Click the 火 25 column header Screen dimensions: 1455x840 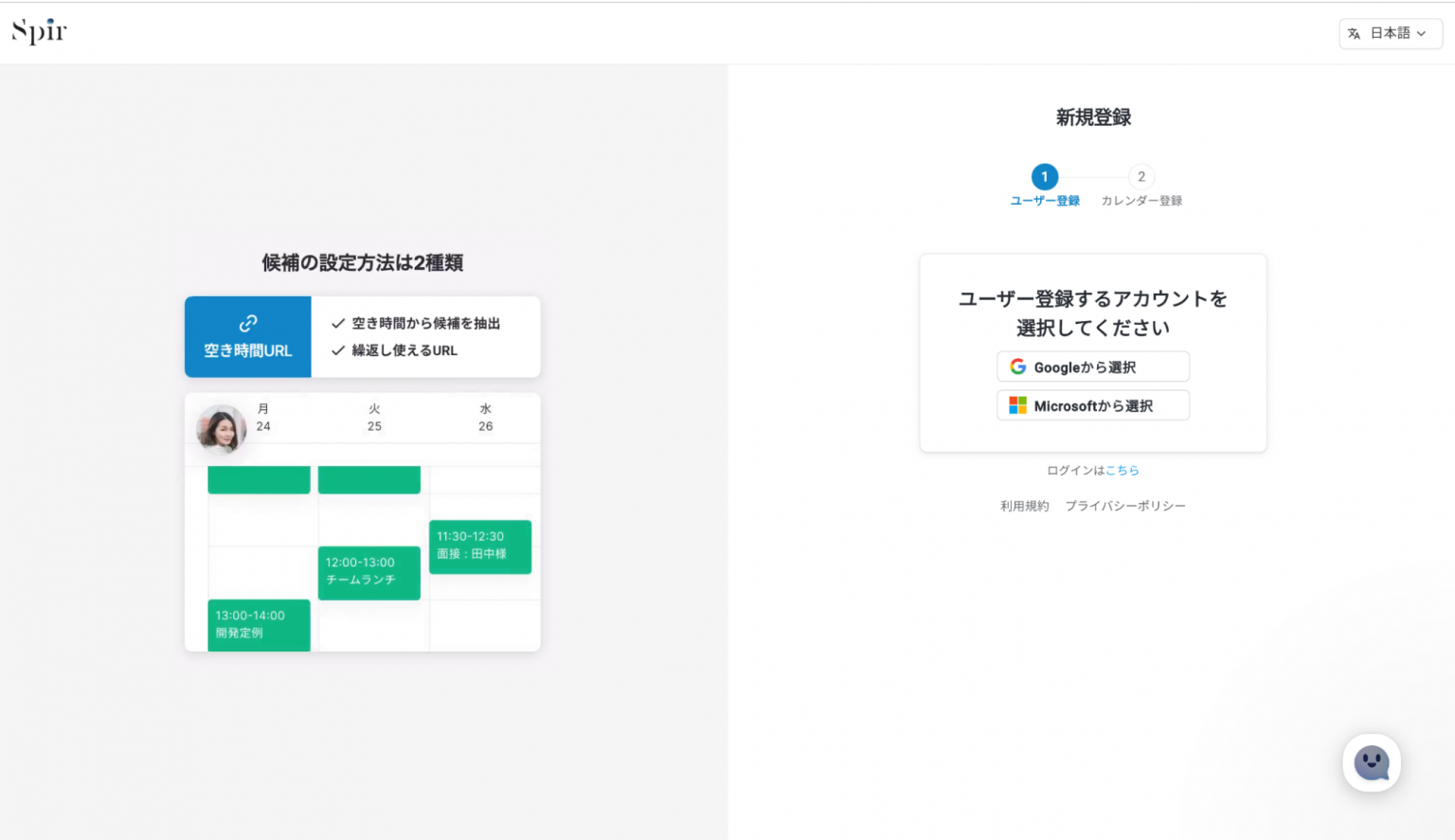tap(373, 417)
